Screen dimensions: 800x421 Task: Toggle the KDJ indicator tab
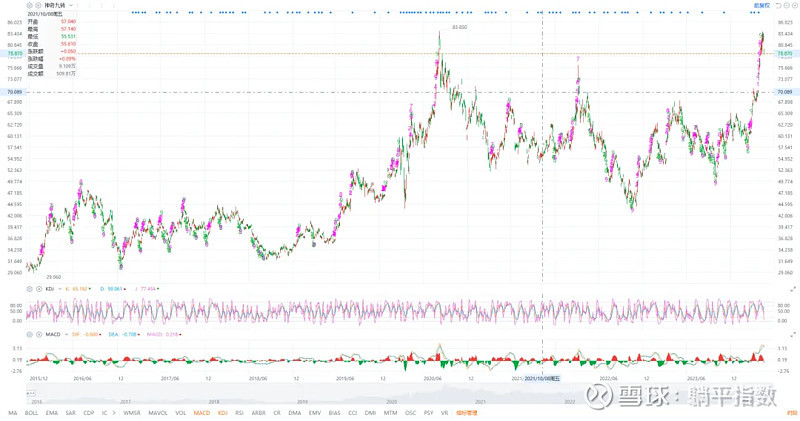tap(222, 412)
